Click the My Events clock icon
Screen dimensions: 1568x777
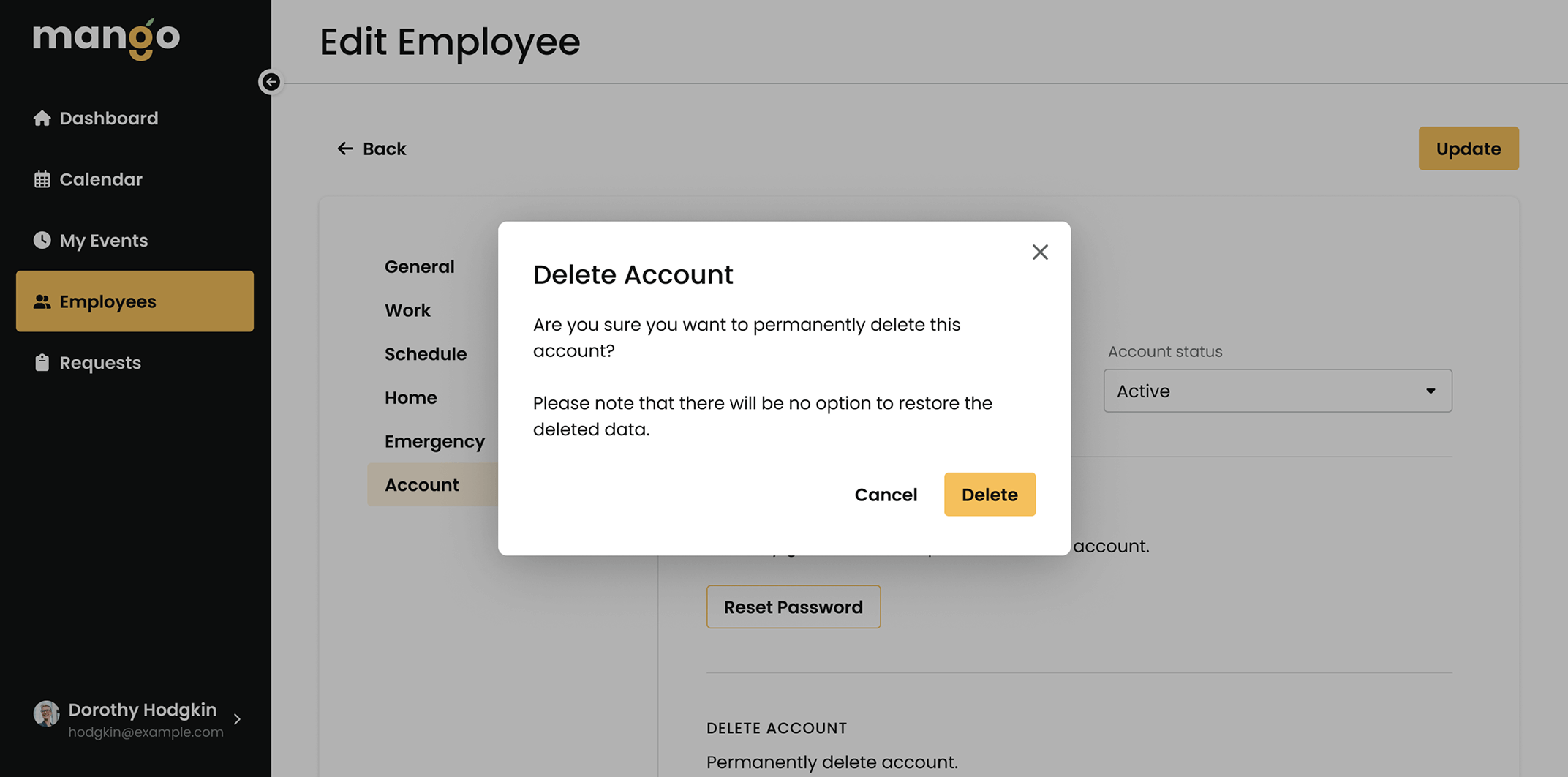42,240
